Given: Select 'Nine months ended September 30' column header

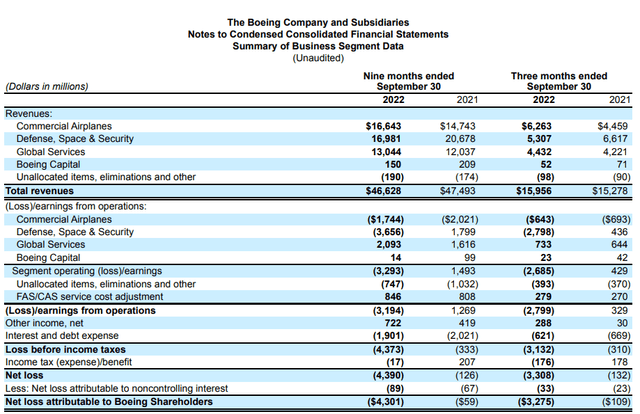Looking at the screenshot, I should (409, 81).
